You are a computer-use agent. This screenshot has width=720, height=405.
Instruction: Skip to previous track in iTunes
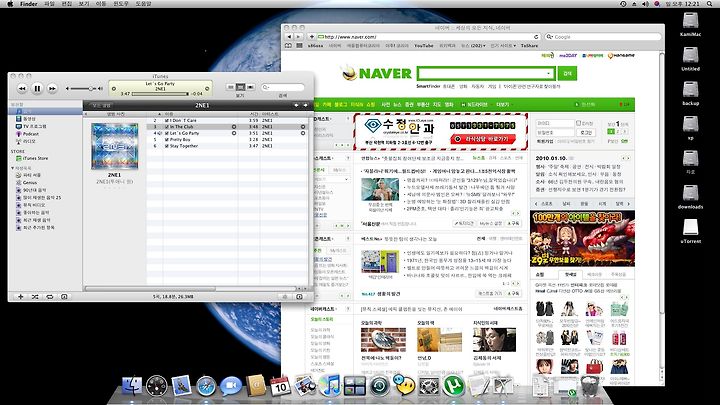[22, 88]
